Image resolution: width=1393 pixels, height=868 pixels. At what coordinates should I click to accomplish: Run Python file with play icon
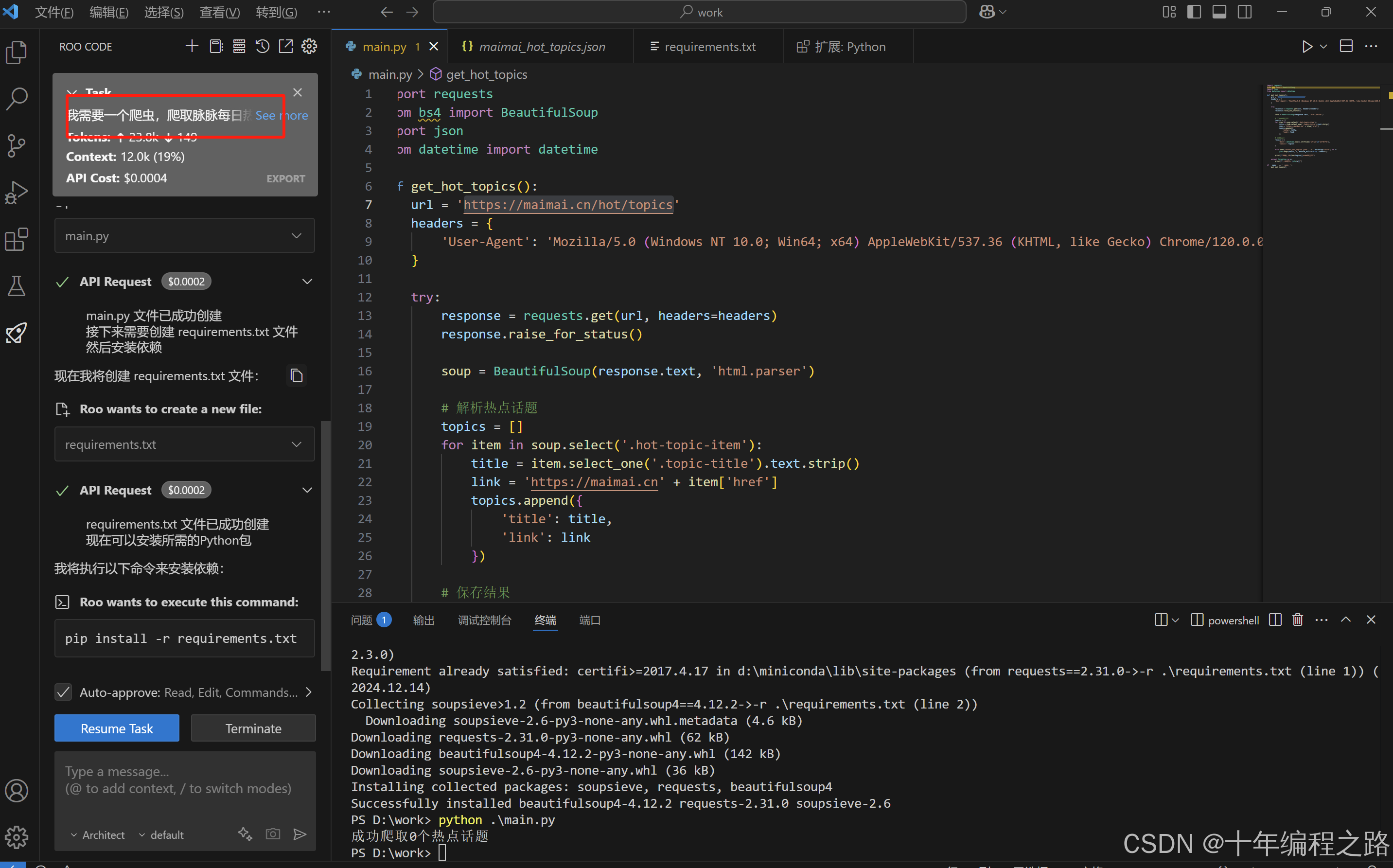1307,47
